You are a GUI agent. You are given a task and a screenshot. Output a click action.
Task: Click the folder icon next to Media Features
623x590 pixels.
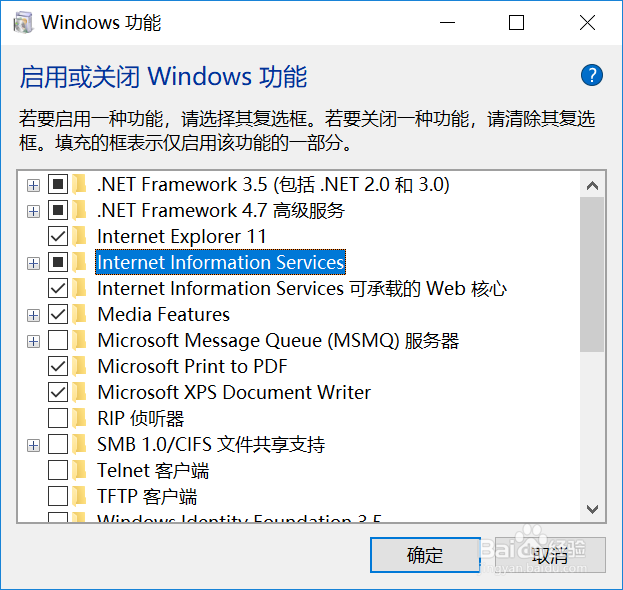80,314
